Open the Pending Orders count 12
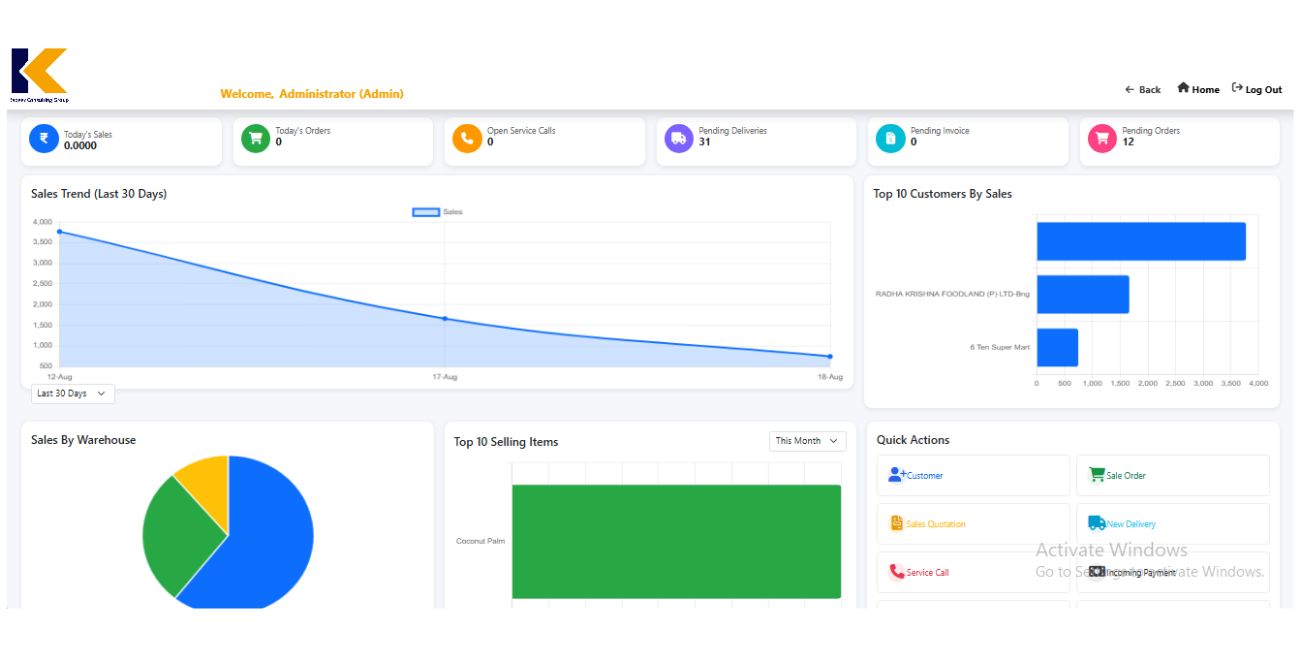 coord(1128,142)
